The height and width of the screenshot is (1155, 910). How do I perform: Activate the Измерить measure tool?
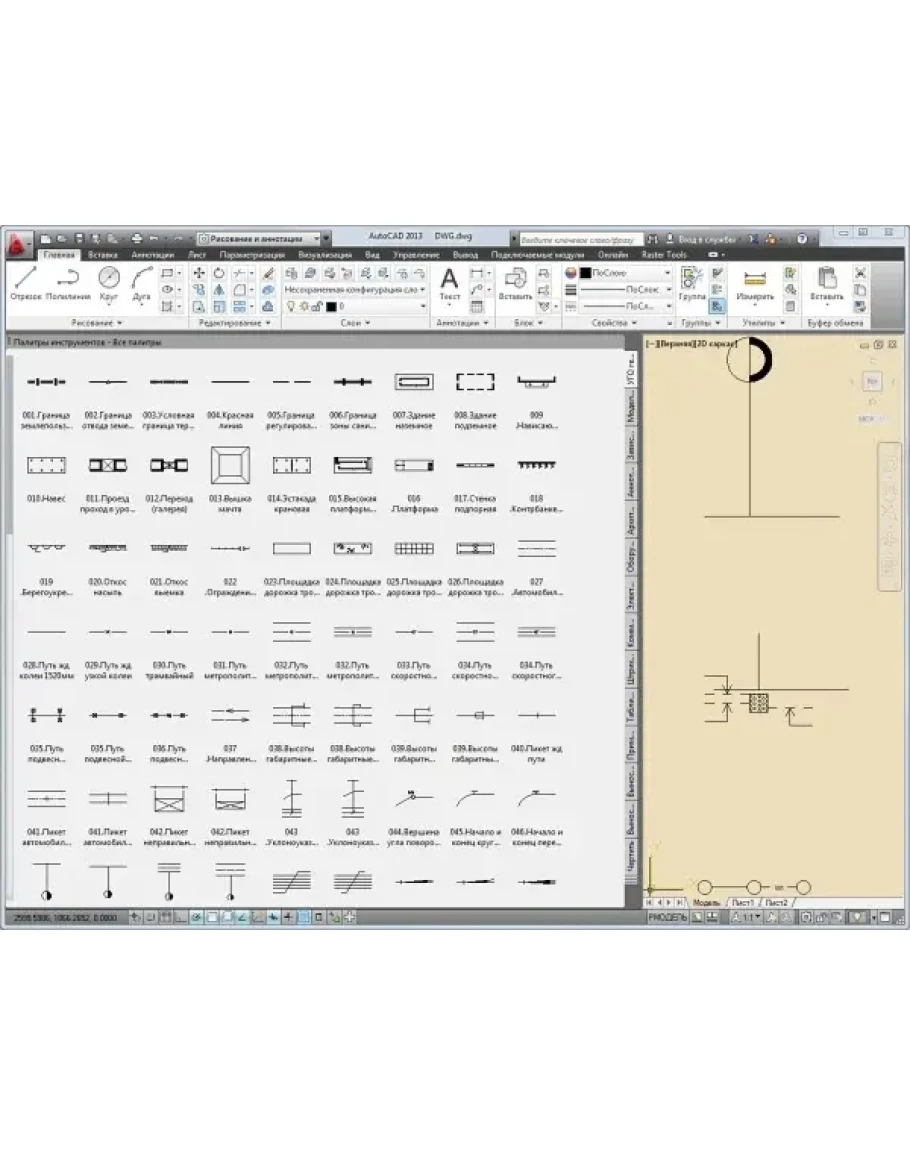tap(755, 283)
